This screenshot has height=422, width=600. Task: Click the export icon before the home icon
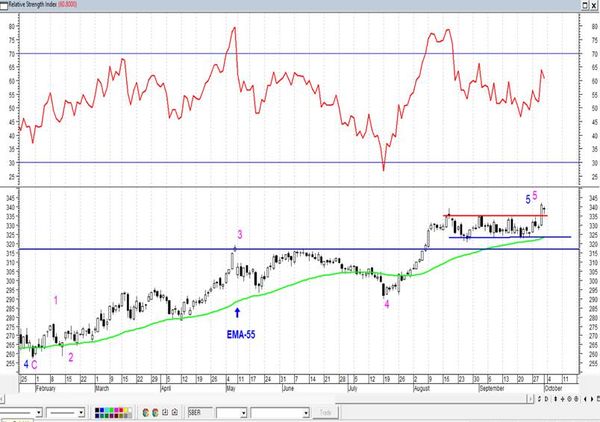(165, 412)
